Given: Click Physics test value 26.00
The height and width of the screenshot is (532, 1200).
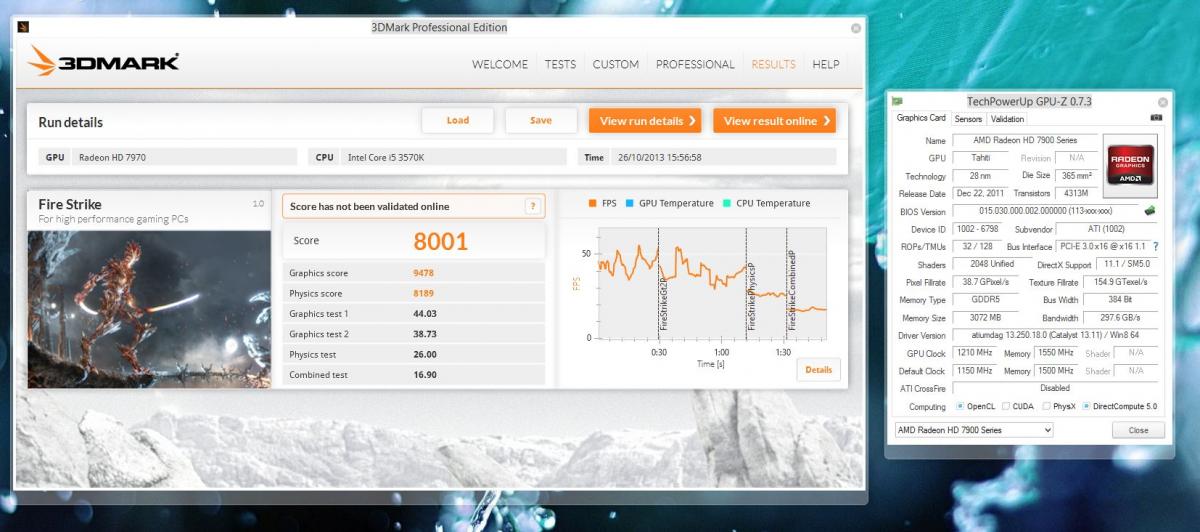Looking at the screenshot, I should tap(426, 354).
